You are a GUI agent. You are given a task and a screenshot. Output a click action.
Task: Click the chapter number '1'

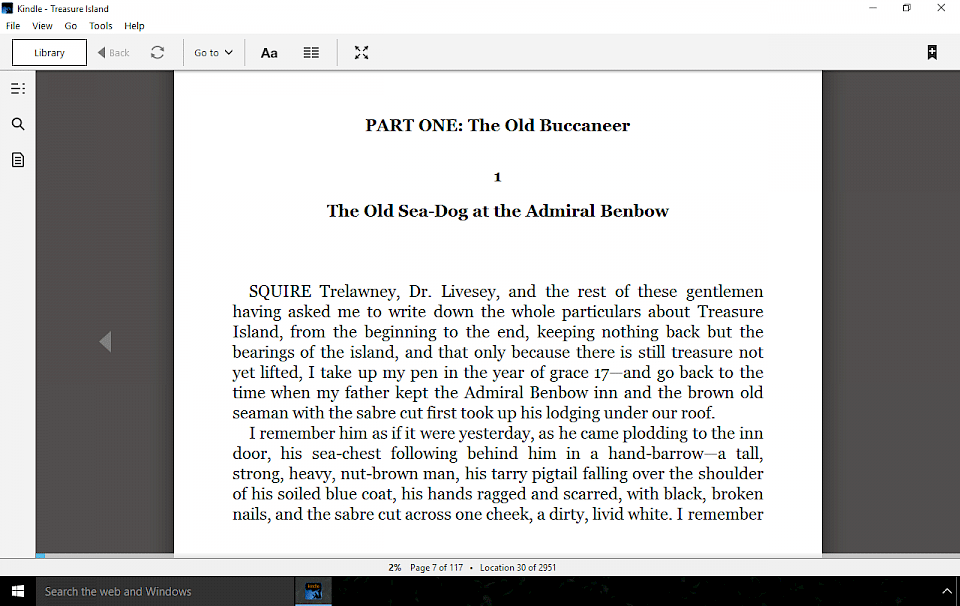pos(498,177)
